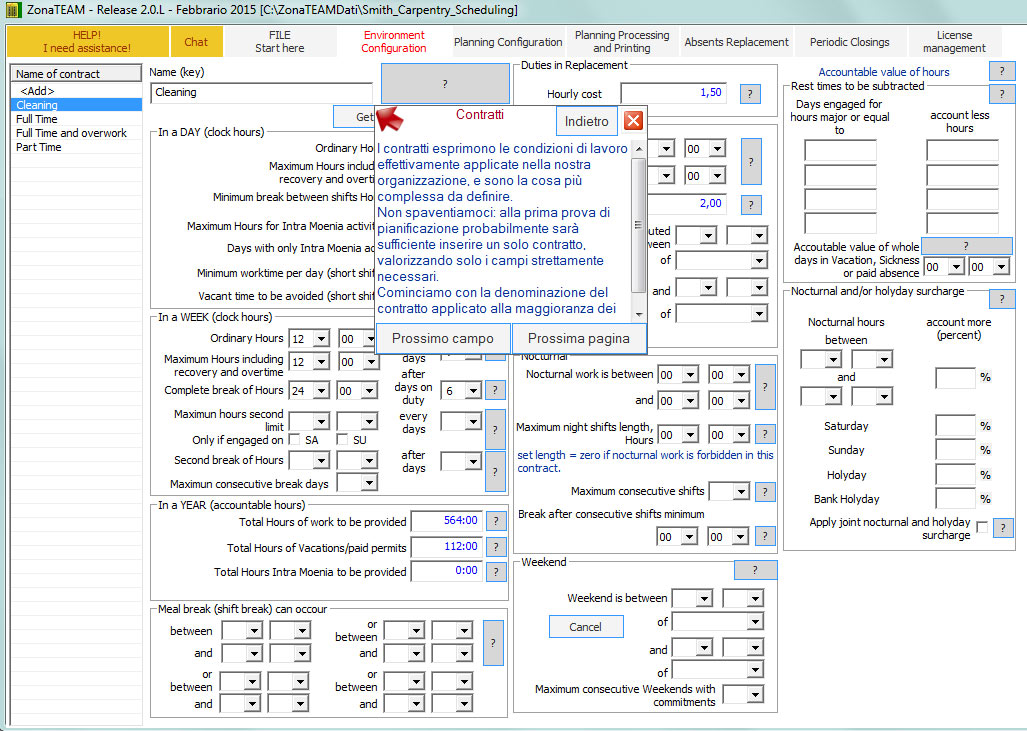Click help for Total Hours Intra Moenia
The image size is (1027, 731).
(x=496, y=572)
